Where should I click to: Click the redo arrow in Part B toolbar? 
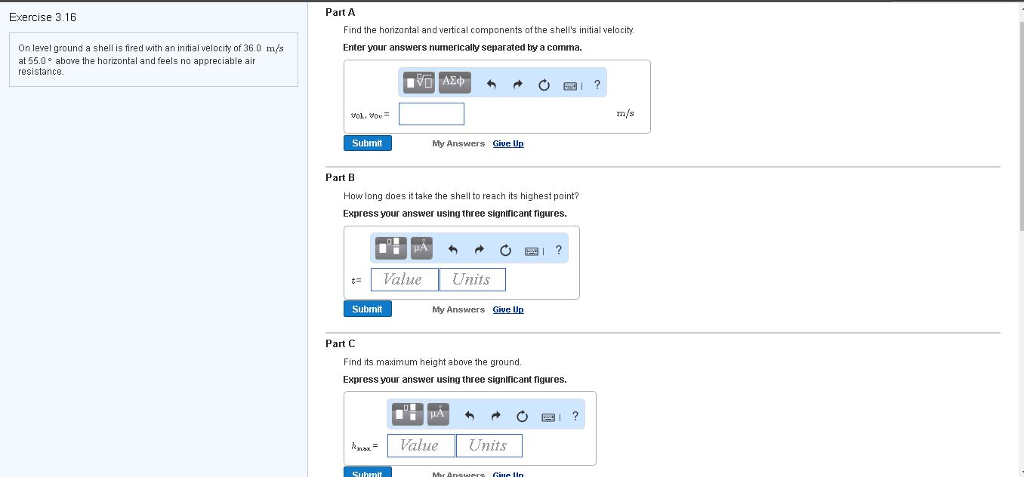[x=479, y=250]
